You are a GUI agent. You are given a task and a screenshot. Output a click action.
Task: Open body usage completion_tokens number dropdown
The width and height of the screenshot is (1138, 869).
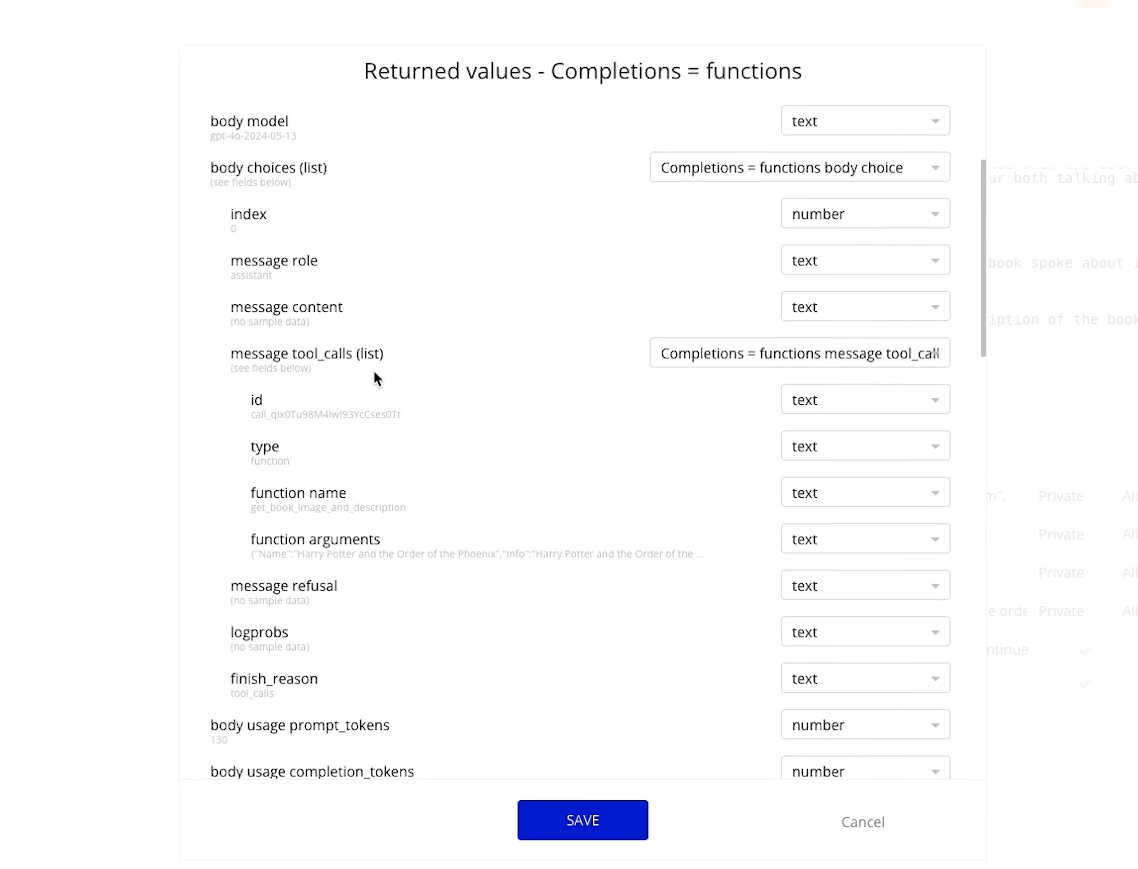[865, 771]
